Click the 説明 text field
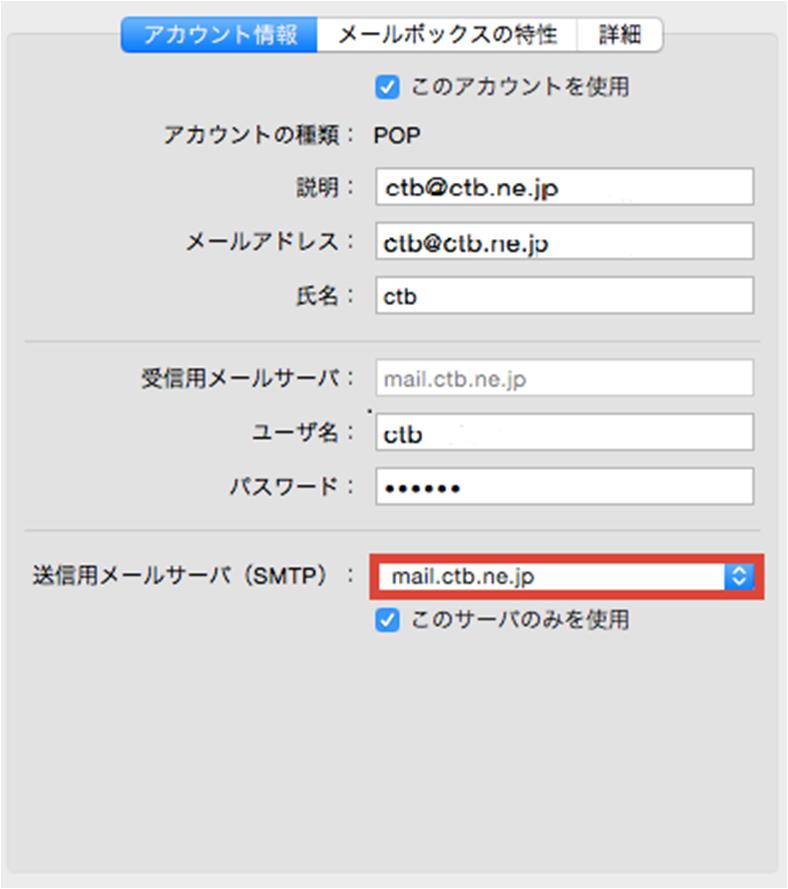Screen dimensions: 788x889 click(564, 187)
